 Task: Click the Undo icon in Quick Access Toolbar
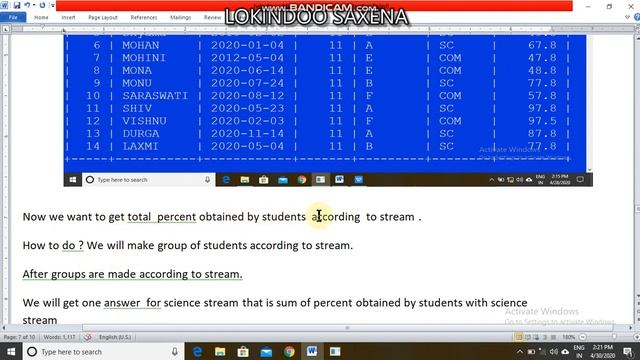[27, 5]
